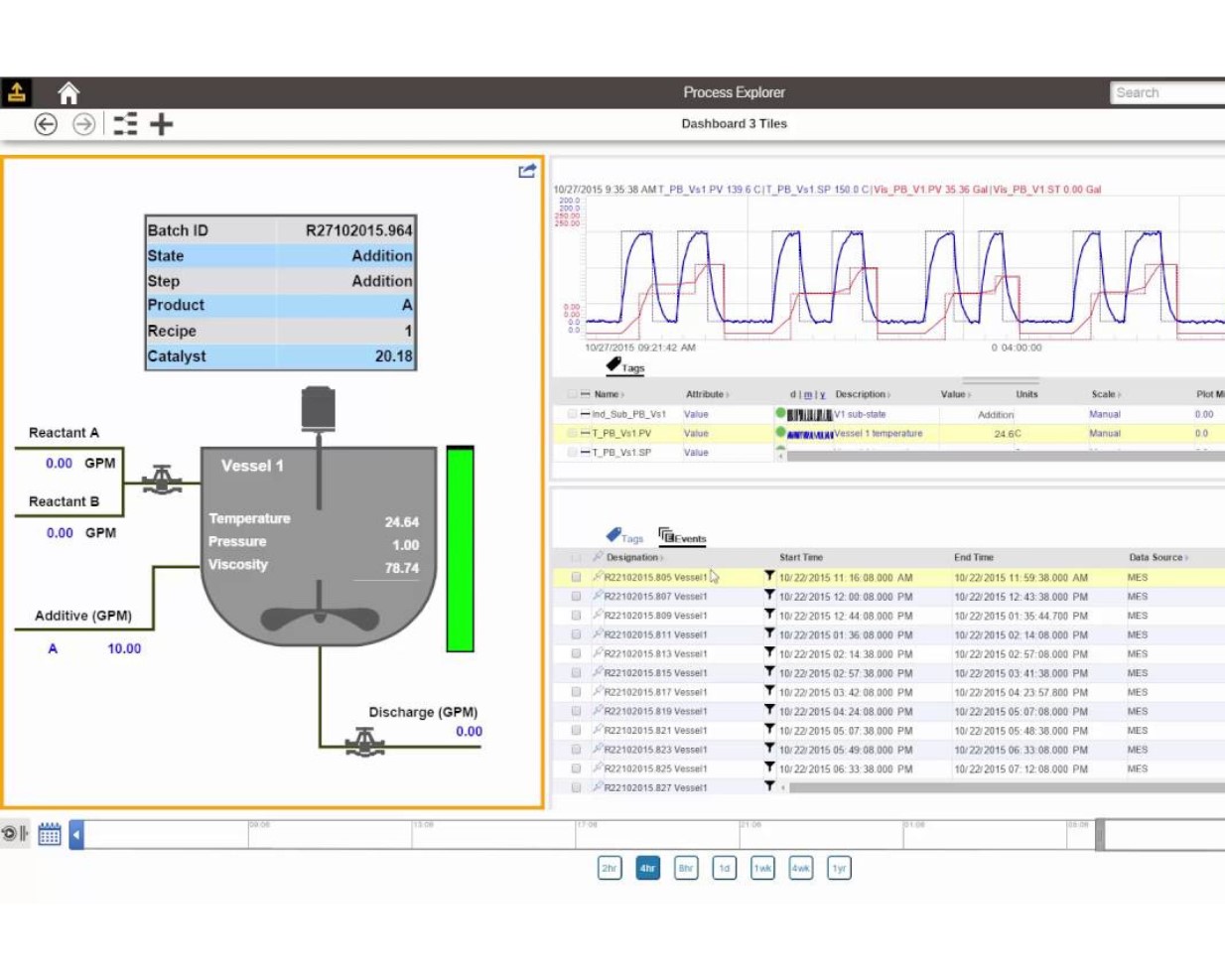Click inside the Search input field

coord(1166,92)
